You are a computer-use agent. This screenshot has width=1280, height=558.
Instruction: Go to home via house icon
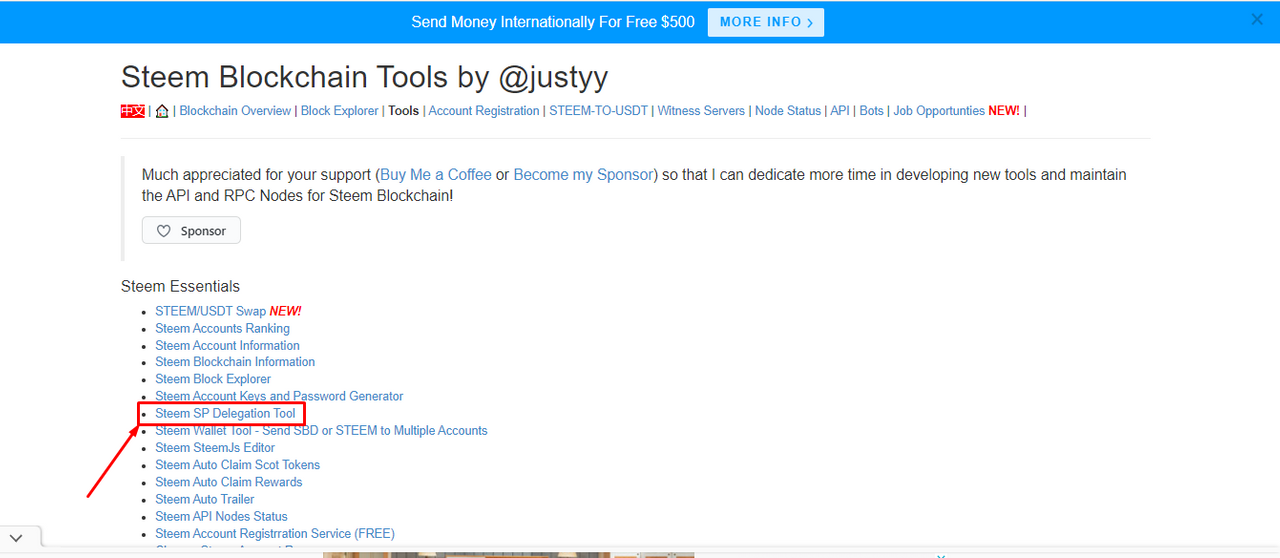pyautogui.click(x=162, y=111)
